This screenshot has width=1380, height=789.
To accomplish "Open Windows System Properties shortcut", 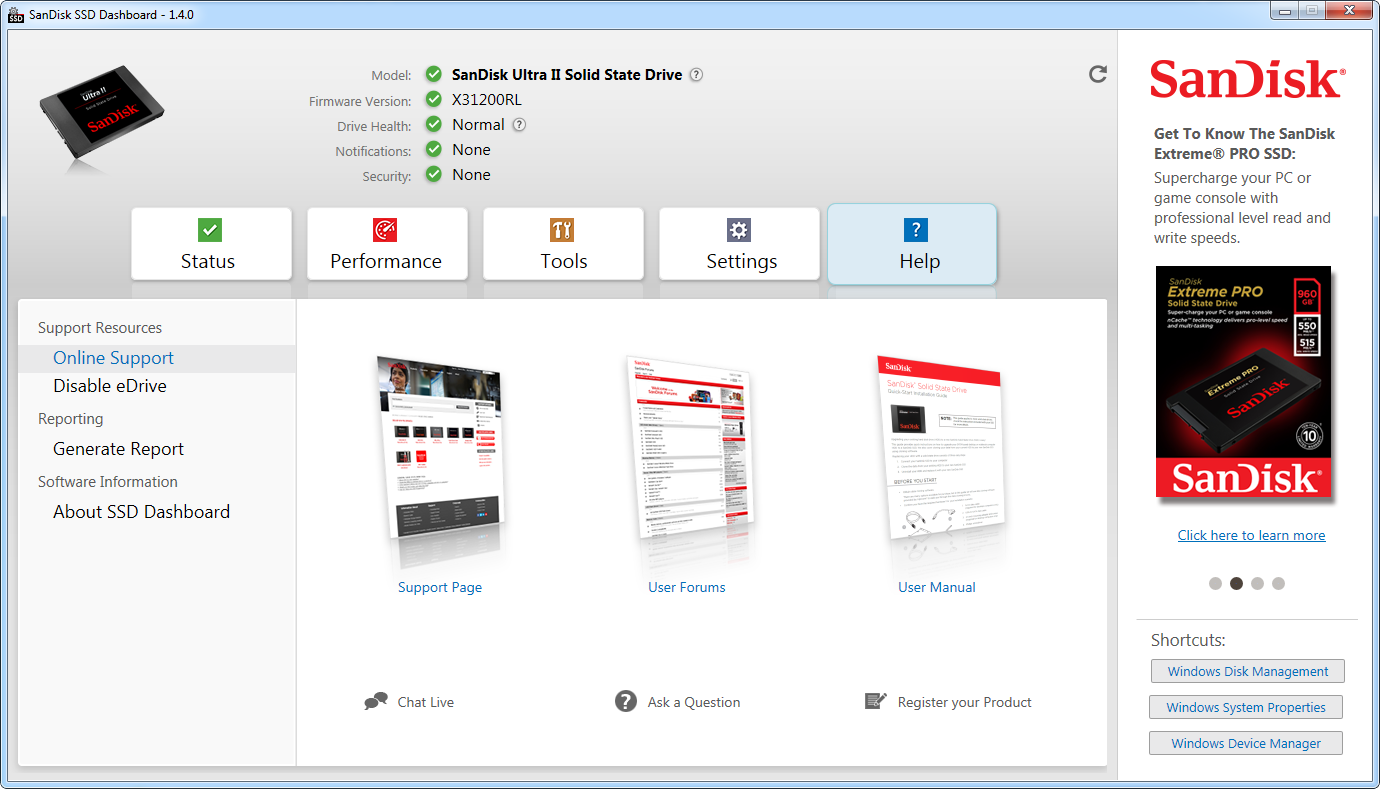I will [x=1246, y=707].
